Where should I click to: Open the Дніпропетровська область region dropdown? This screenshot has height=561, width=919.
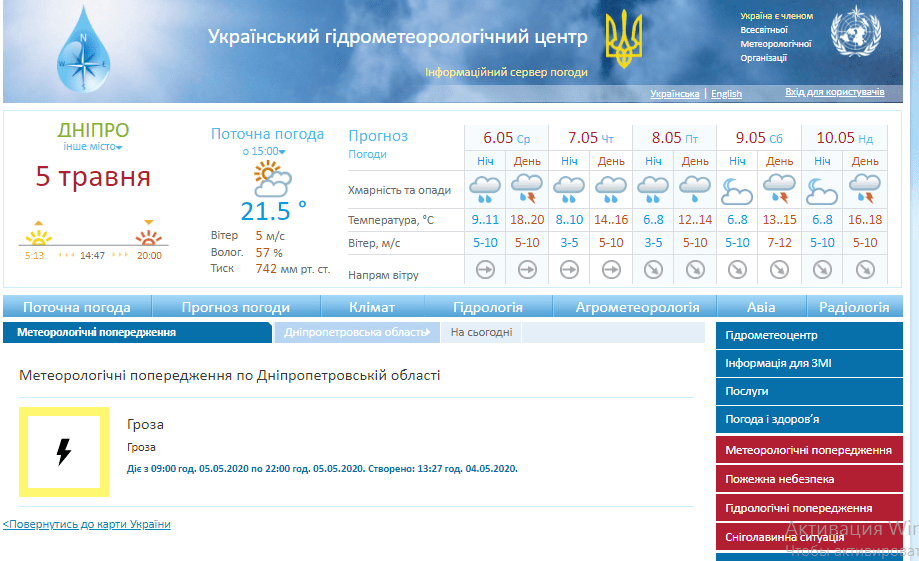coord(356,332)
